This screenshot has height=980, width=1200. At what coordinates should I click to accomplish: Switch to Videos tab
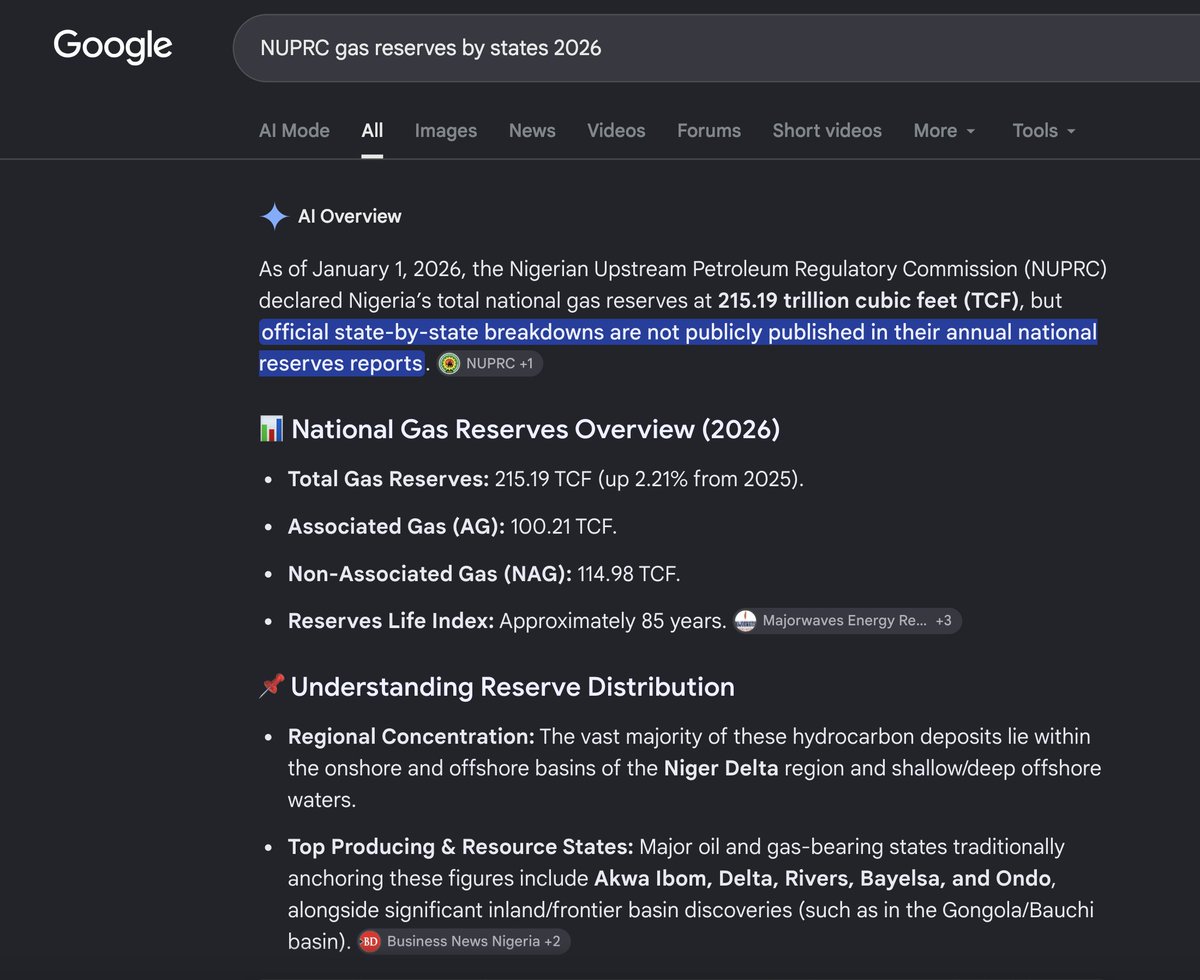pyautogui.click(x=616, y=130)
